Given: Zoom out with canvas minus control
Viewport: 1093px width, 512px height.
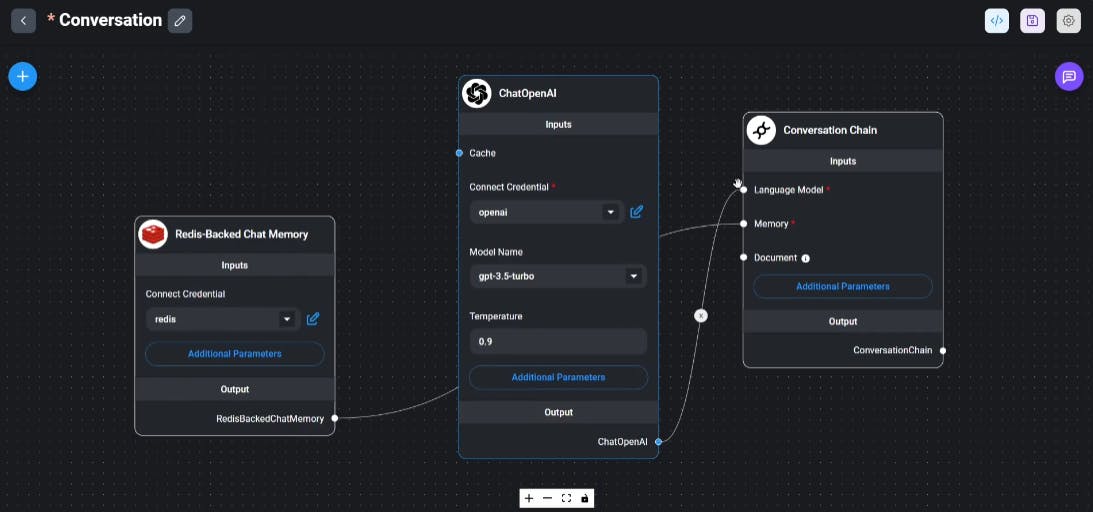Looking at the screenshot, I should [547, 498].
